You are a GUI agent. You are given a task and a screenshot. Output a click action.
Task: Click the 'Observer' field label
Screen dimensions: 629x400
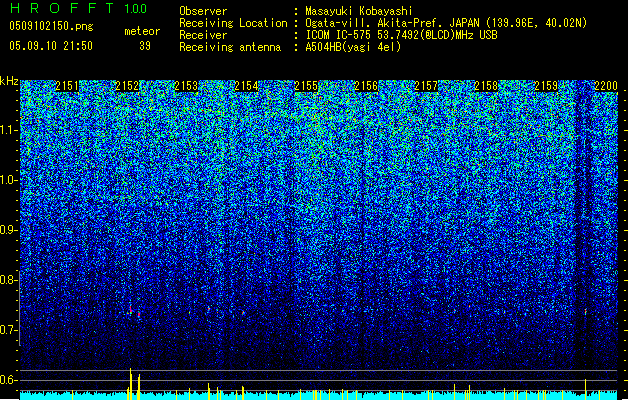click(x=203, y=11)
